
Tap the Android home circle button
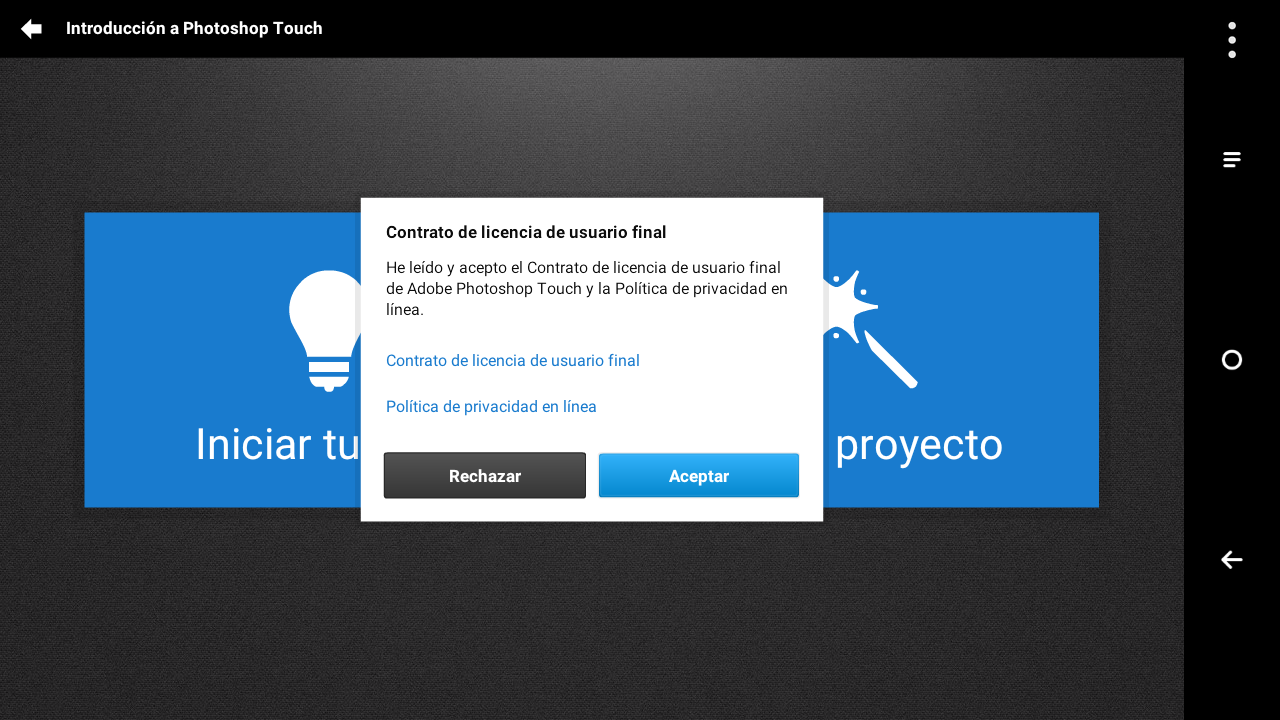[x=1232, y=360]
